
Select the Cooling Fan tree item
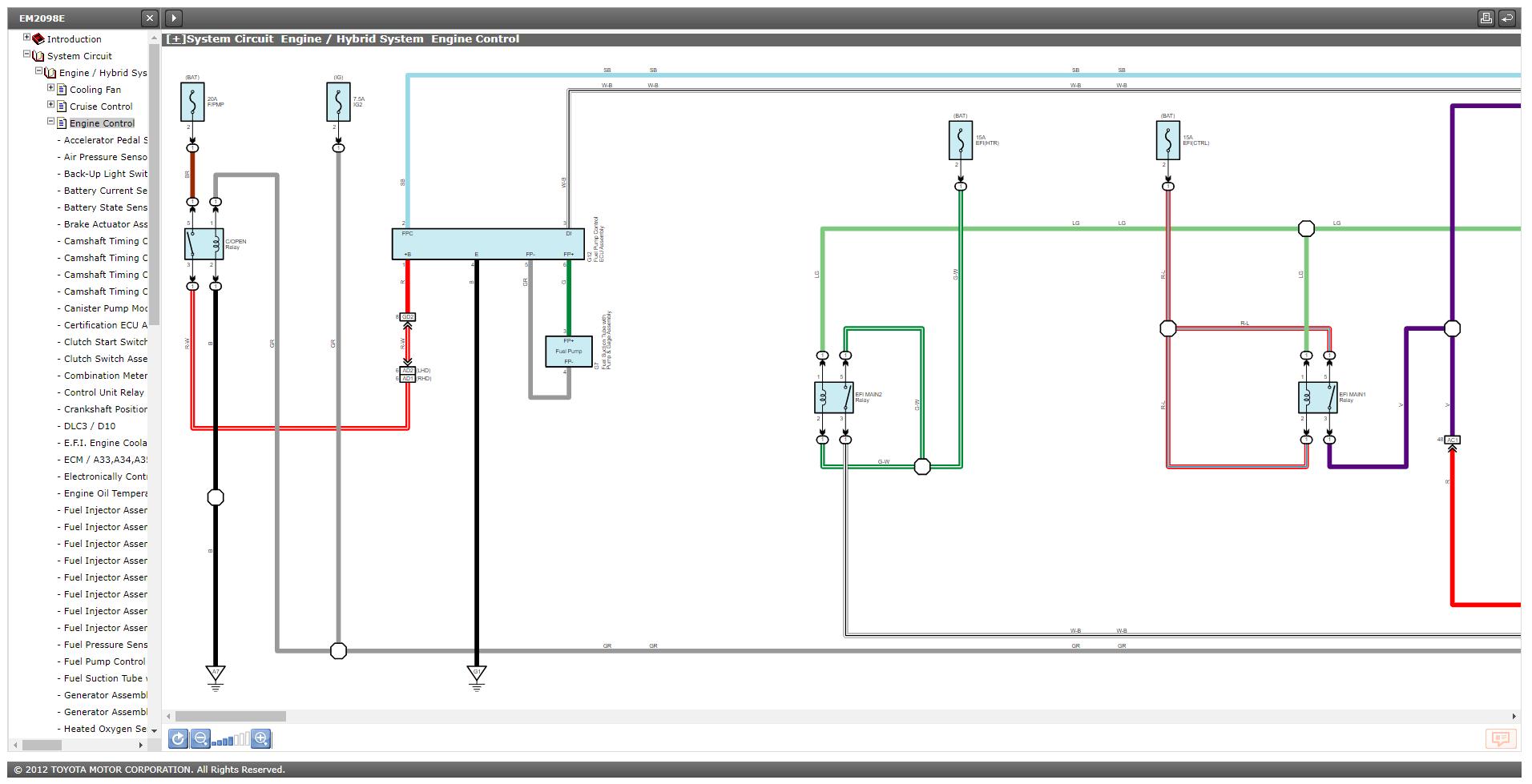pos(95,90)
